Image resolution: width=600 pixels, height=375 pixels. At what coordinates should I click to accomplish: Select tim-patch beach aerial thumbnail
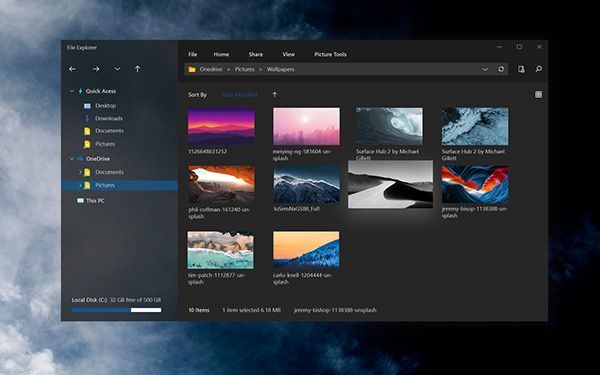pos(220,250)
